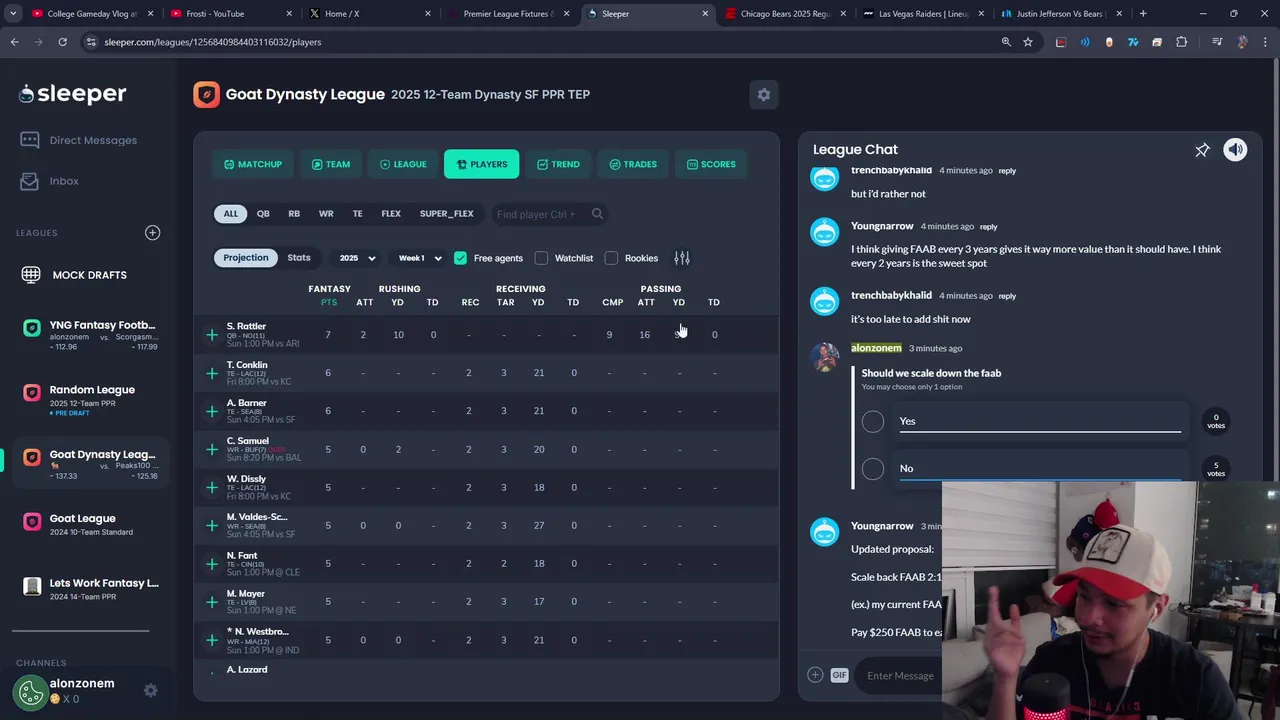The image size is (1280, 720).
Task: Filter players by TE
Action: tap(357, 214)
